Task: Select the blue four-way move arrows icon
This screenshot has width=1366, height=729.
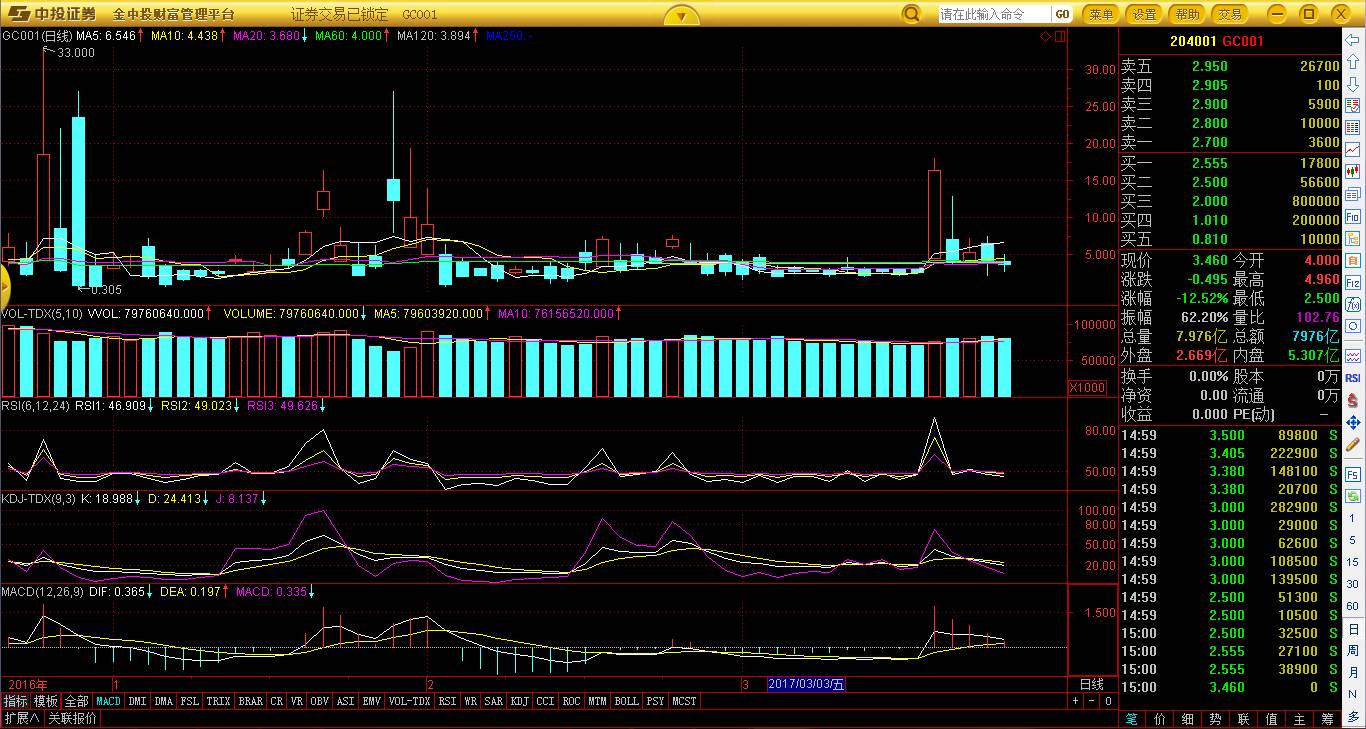Action: (1353, 422)
